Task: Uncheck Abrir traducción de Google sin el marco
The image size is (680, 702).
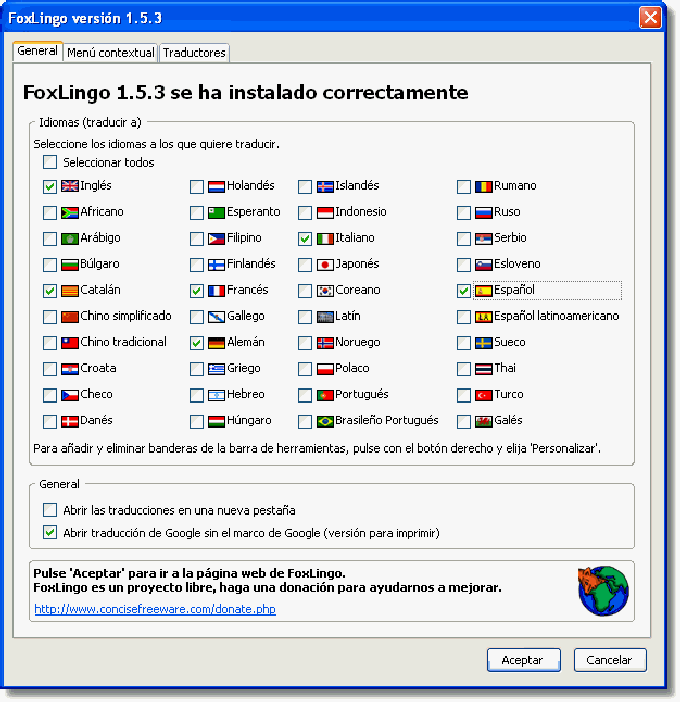Action: point(50,532)
